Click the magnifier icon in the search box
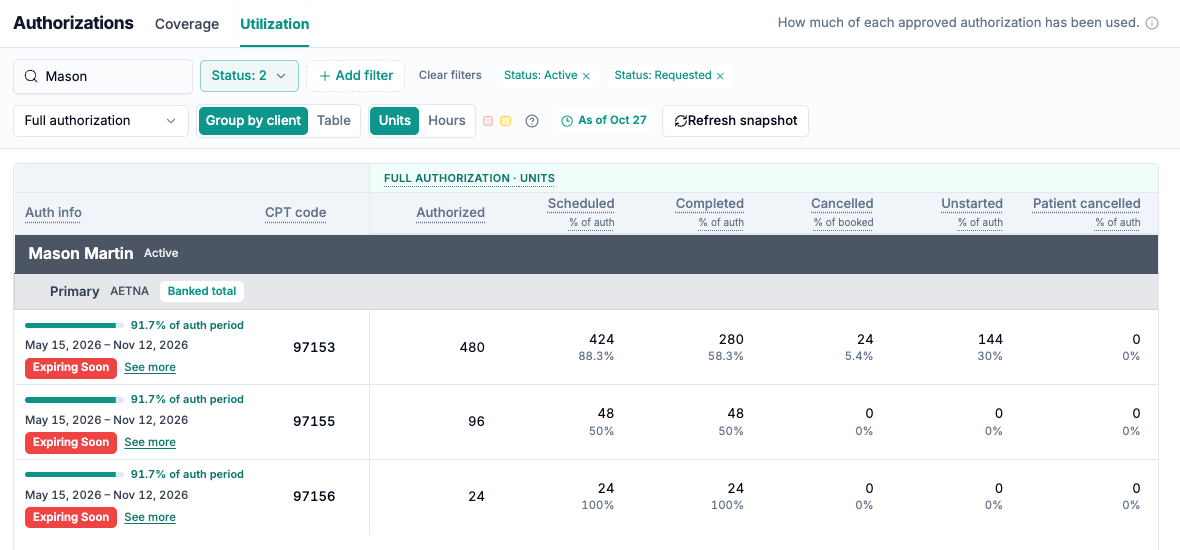 click(31, 76)
